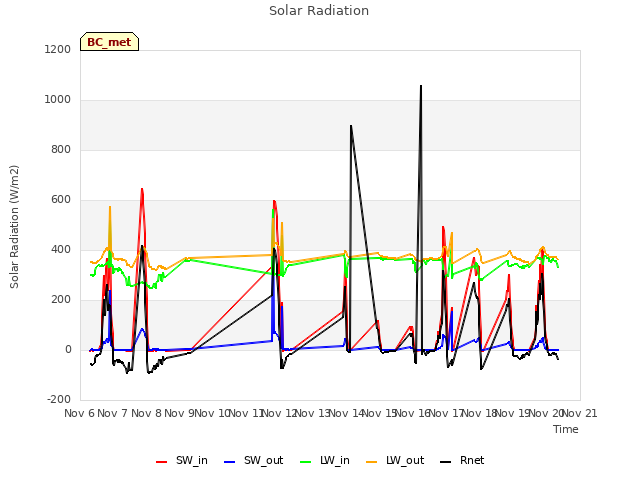Click the Solar Radiation (W/m2) axis title
Image resolution: width=640 pixels, height=480 pixels.
click(14, 227)
